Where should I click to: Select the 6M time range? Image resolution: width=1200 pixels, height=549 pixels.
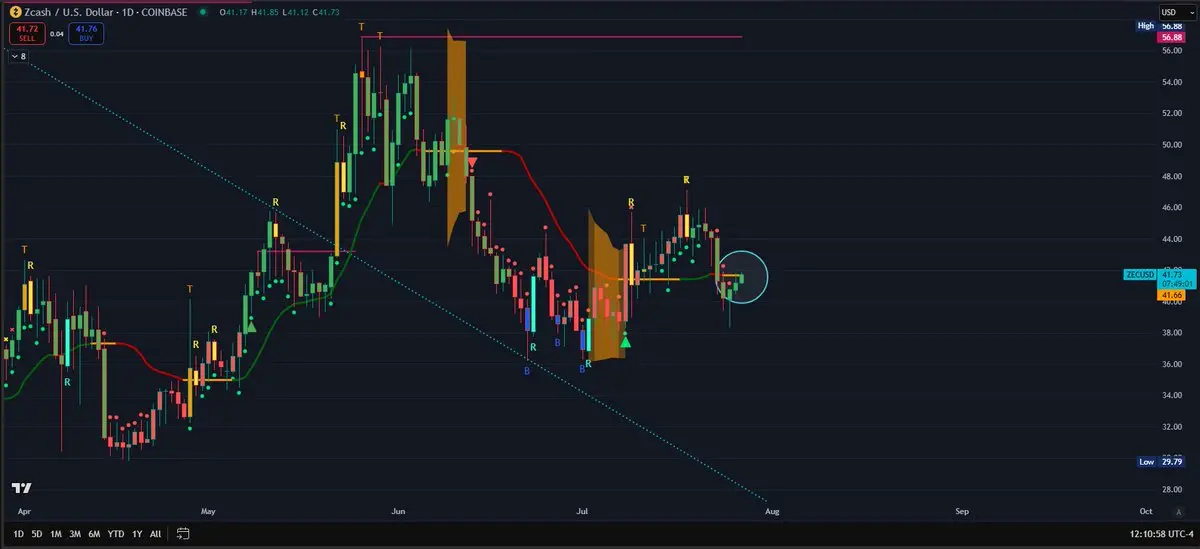click(x=94, y=534)
